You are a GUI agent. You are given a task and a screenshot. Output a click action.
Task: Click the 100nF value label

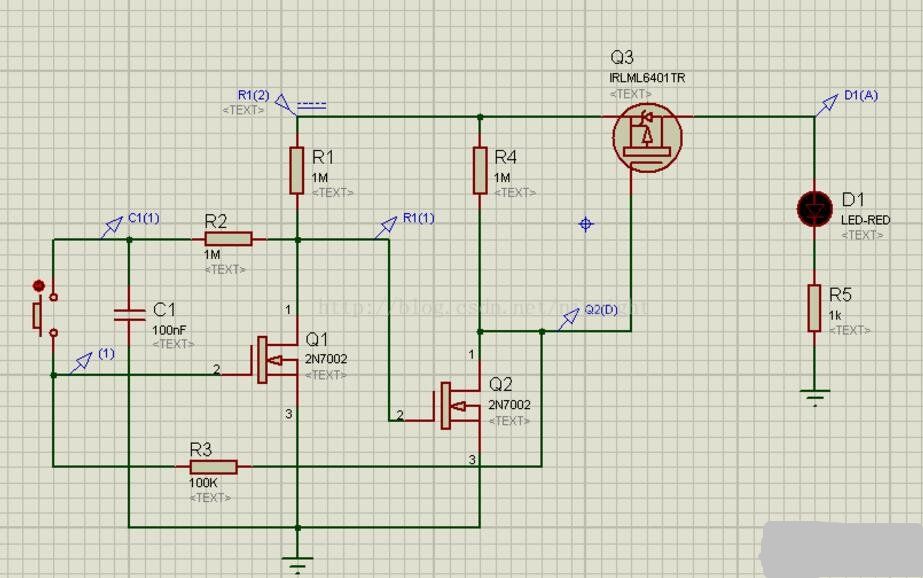click(x=169, y=330)
